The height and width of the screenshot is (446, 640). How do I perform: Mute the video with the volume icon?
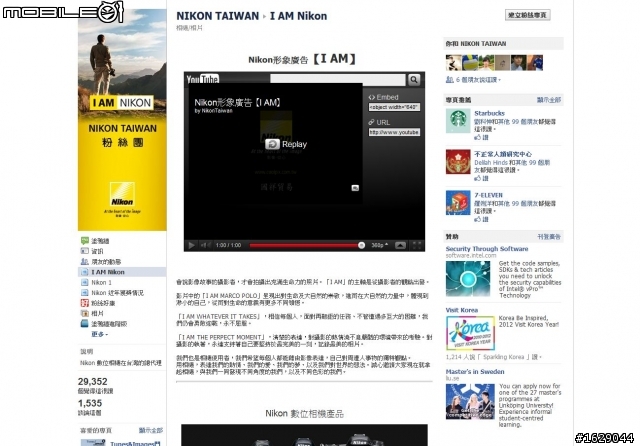pyautogui.click(x=205, y=245)
